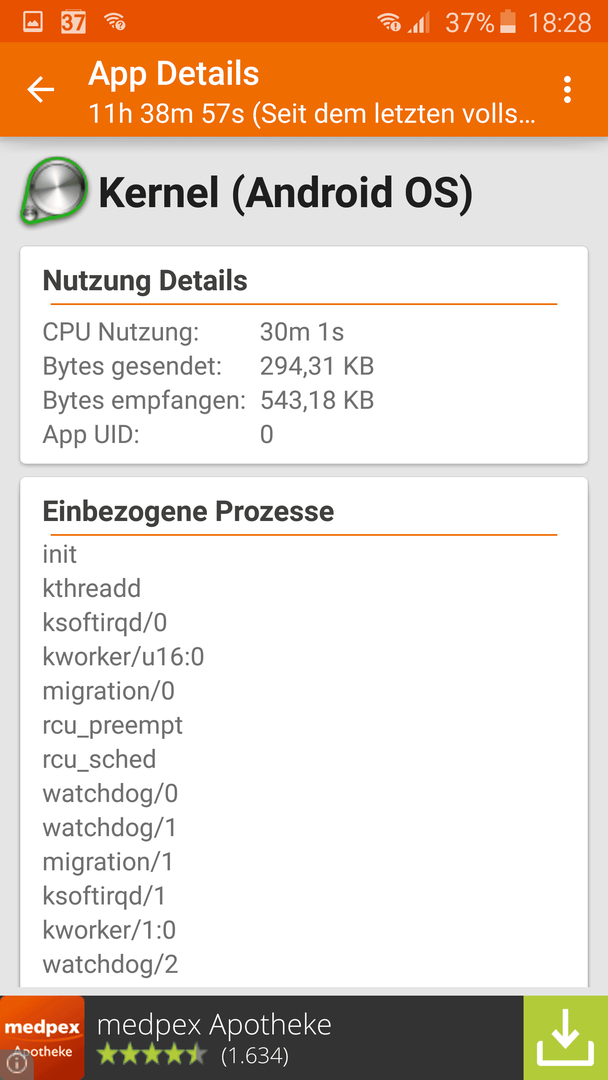Tap the kworker/u16:0 process entry
This screenshot has width=608, height=1080.
123,657
